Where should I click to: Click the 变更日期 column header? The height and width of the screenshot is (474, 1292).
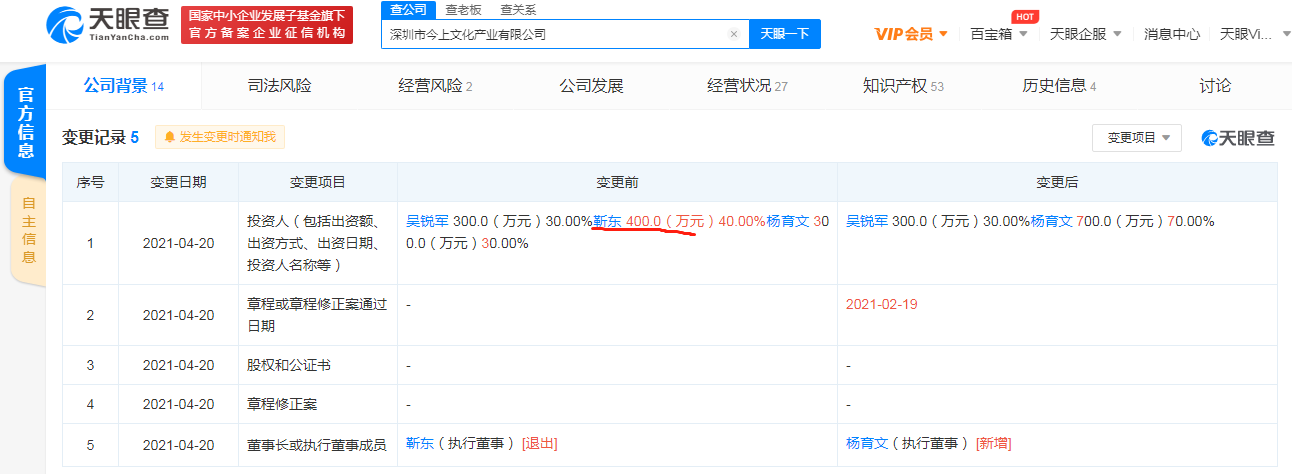click(179, 182)
